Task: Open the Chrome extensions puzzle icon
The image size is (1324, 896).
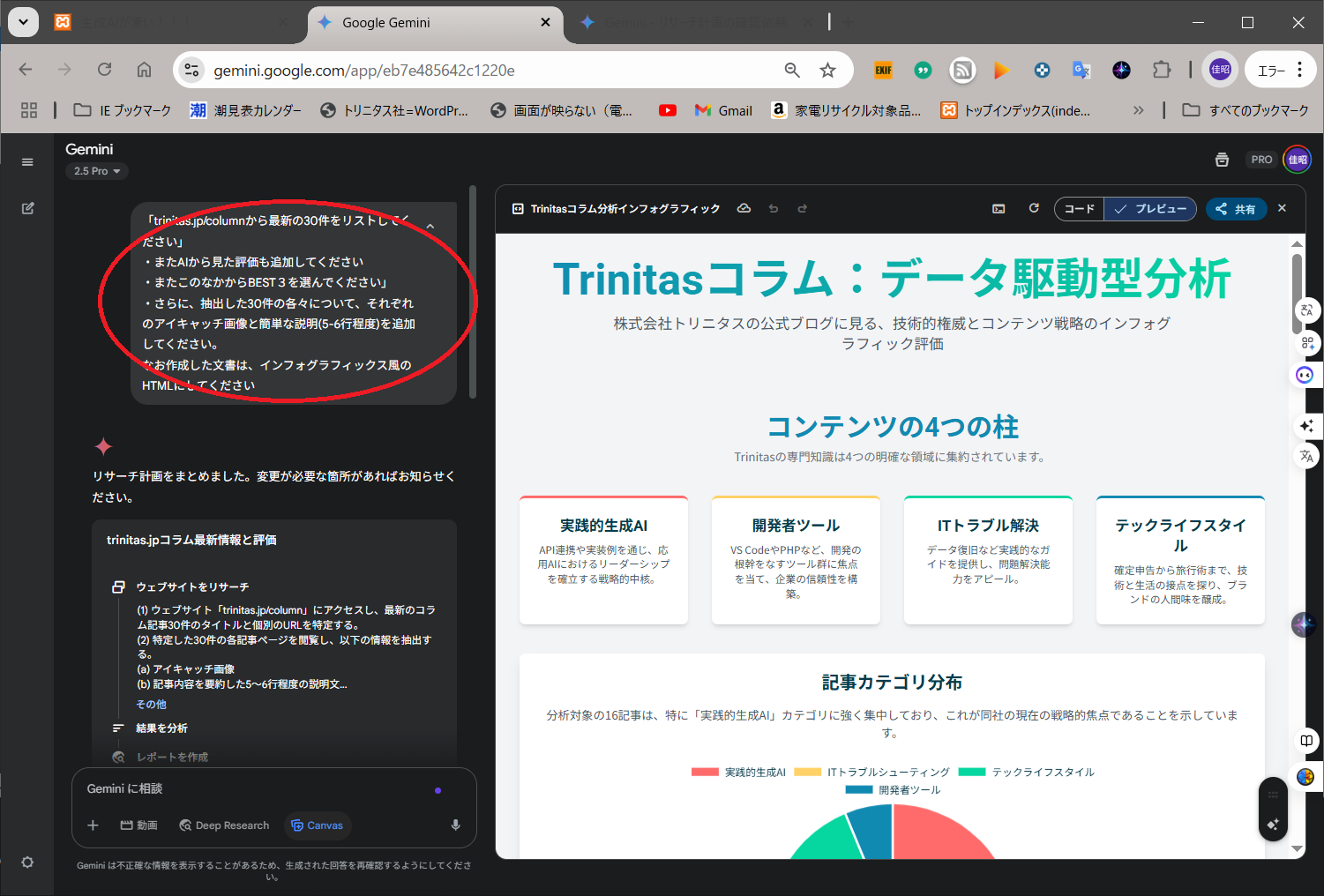Action: pyautogui.click(x=1162, y=70)
